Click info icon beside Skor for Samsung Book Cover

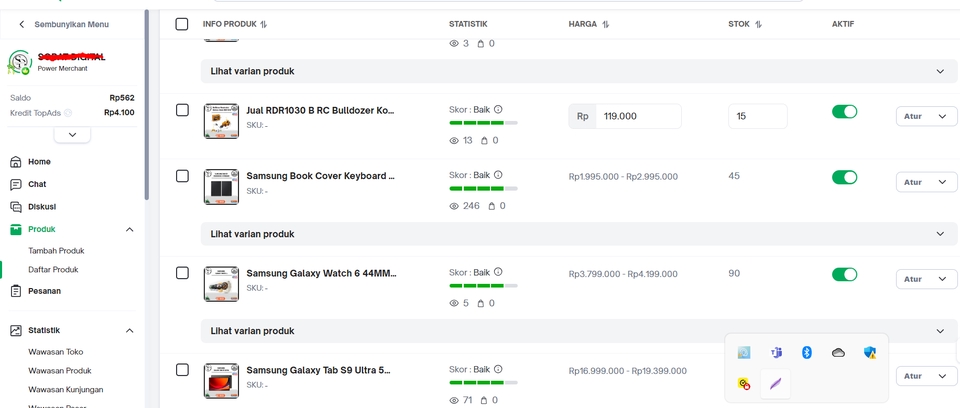point(498,175)
